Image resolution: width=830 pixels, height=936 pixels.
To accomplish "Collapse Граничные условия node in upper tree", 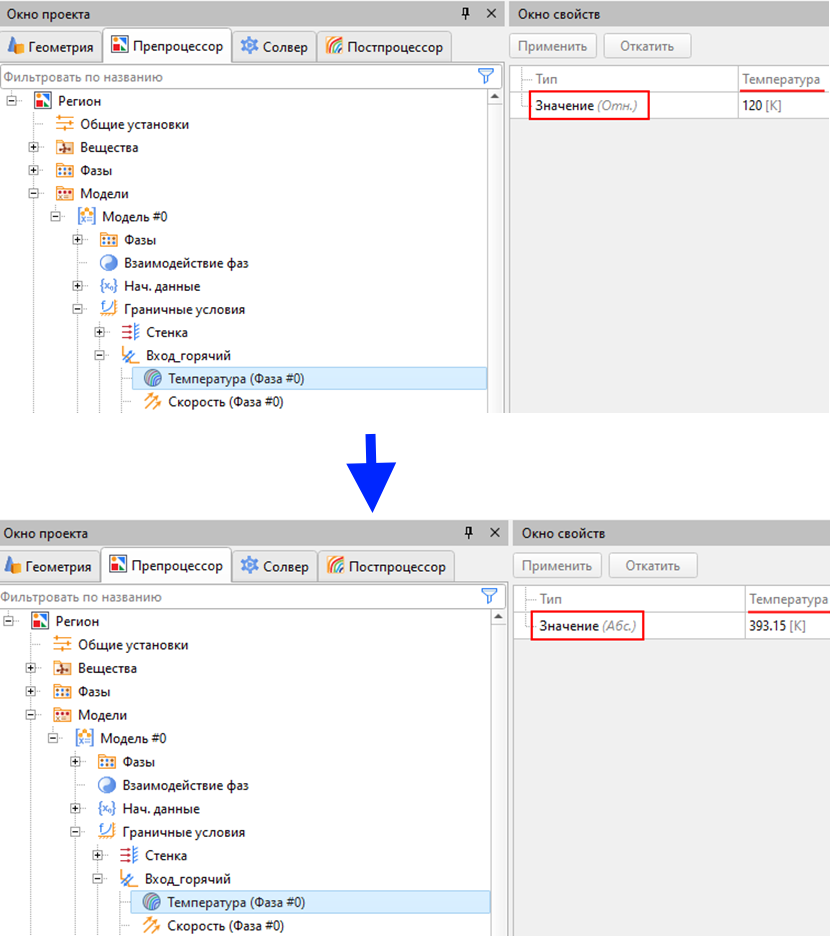I will click(78, 309).
